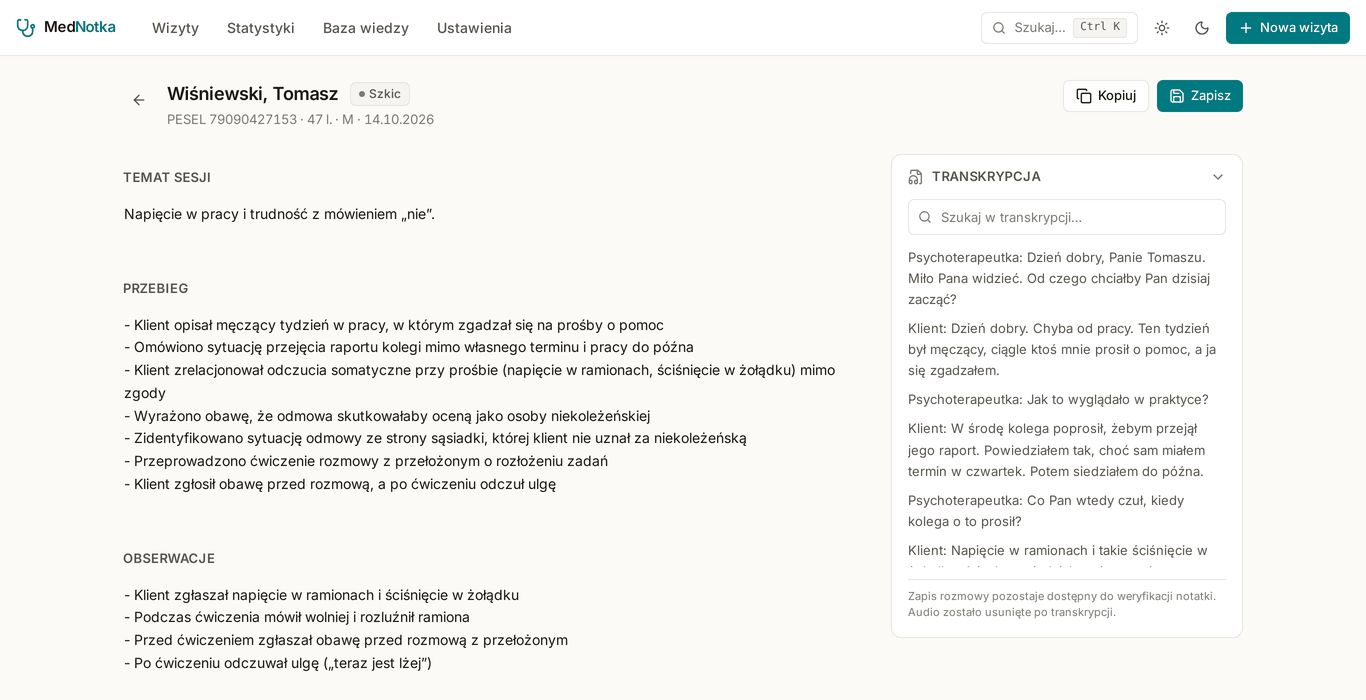Screen dimensions: 1366x700
Task: Go back using the arrow icon
Action: pos(139,100)
